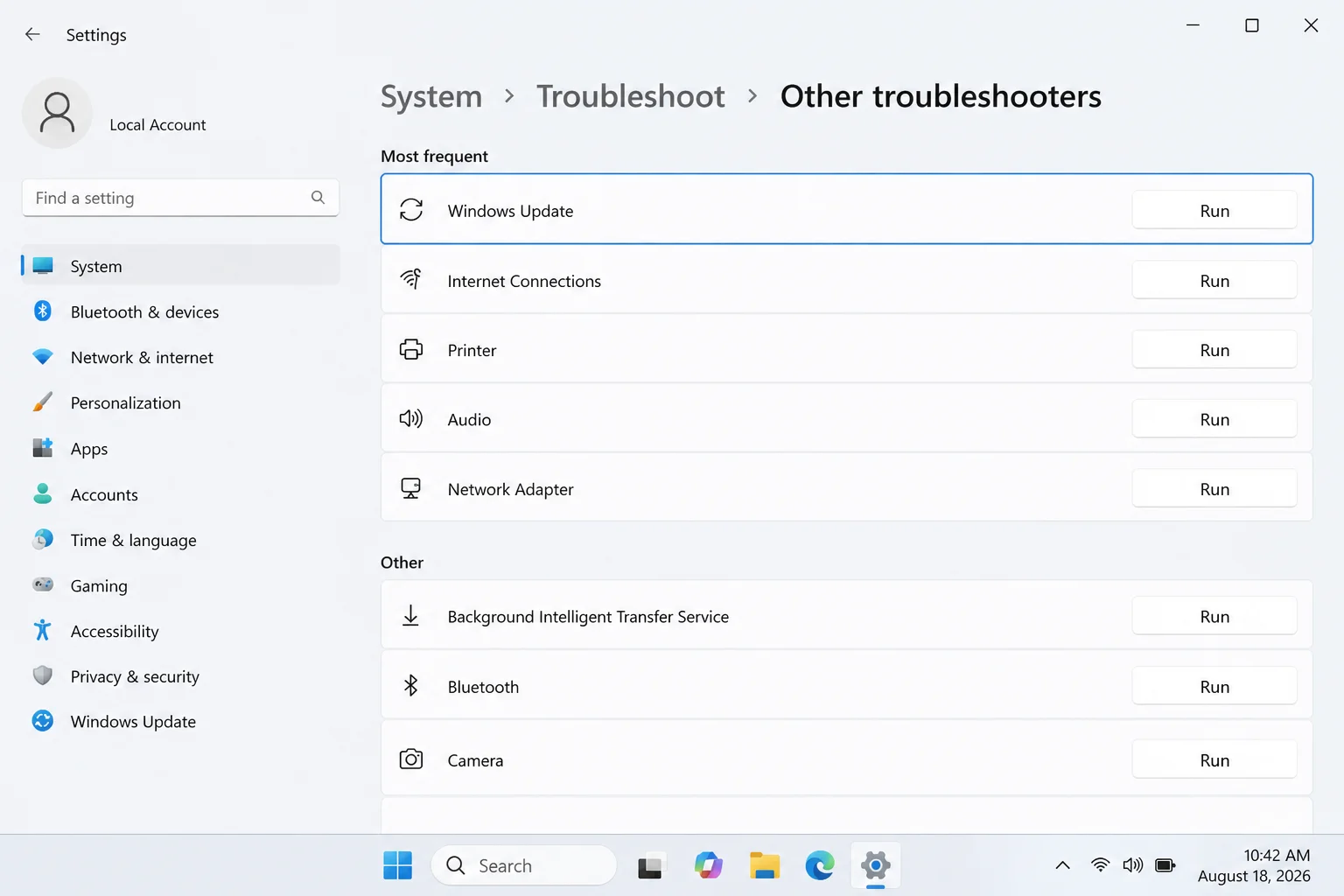Open Personalization settings
Viewport: 1344px width, 896px height.
(180, 402)
